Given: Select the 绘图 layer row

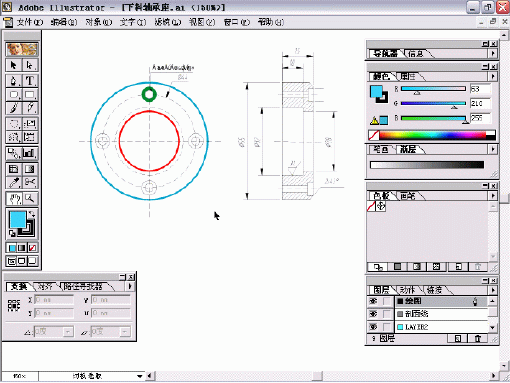Looking at the screenshot, I should click(441, 301).
